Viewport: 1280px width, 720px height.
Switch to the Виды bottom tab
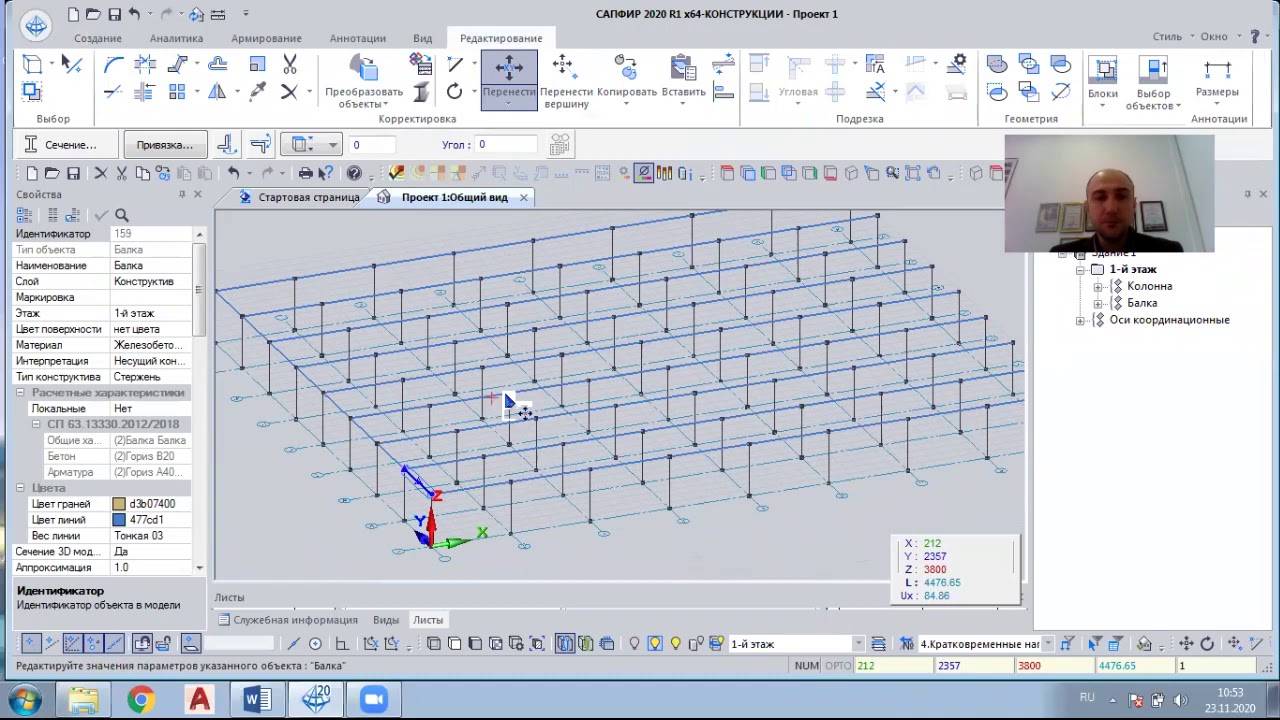386,620
